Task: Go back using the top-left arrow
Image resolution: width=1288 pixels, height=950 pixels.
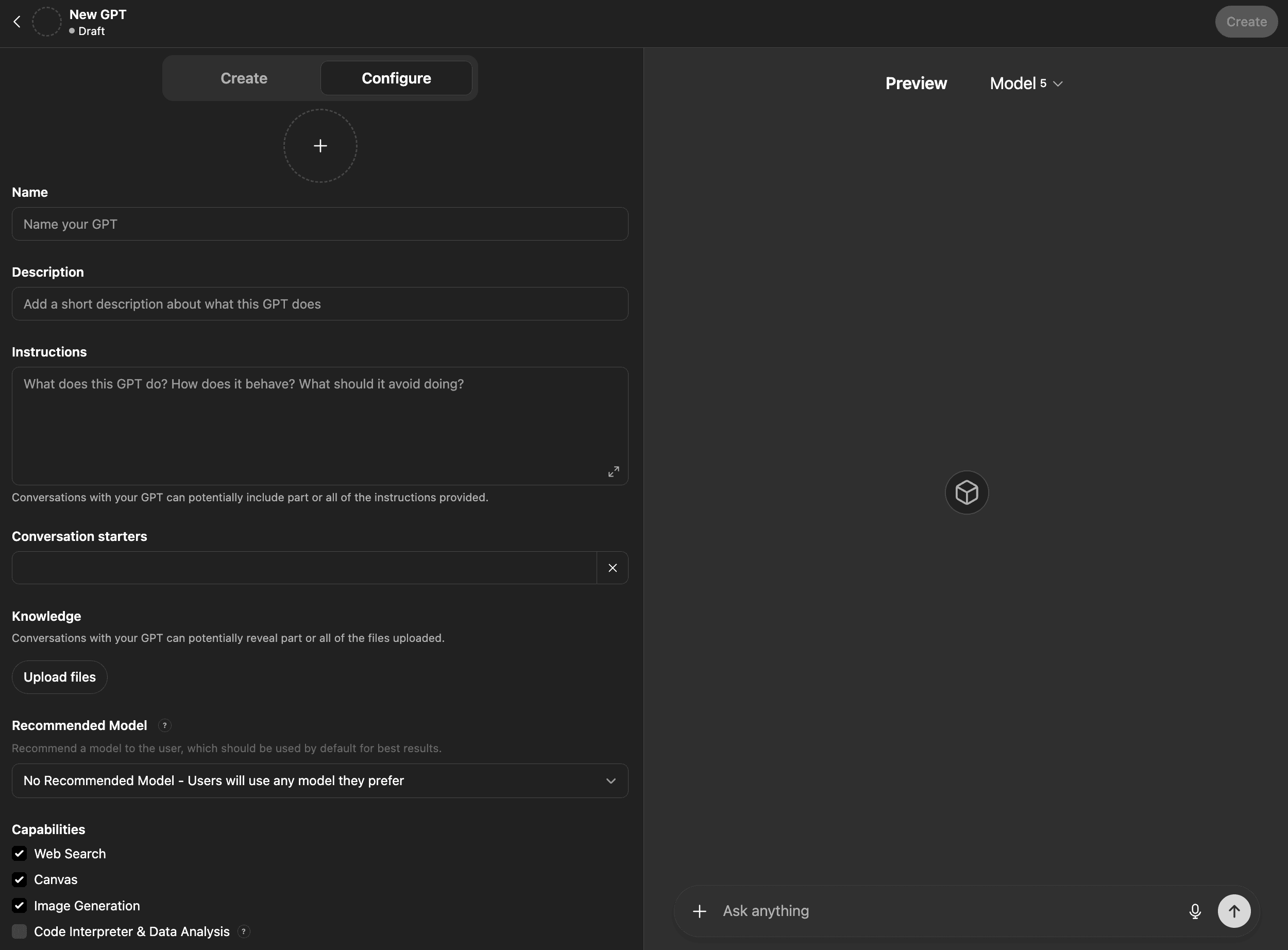Action: pyautogui.click(x=16, y=22)
